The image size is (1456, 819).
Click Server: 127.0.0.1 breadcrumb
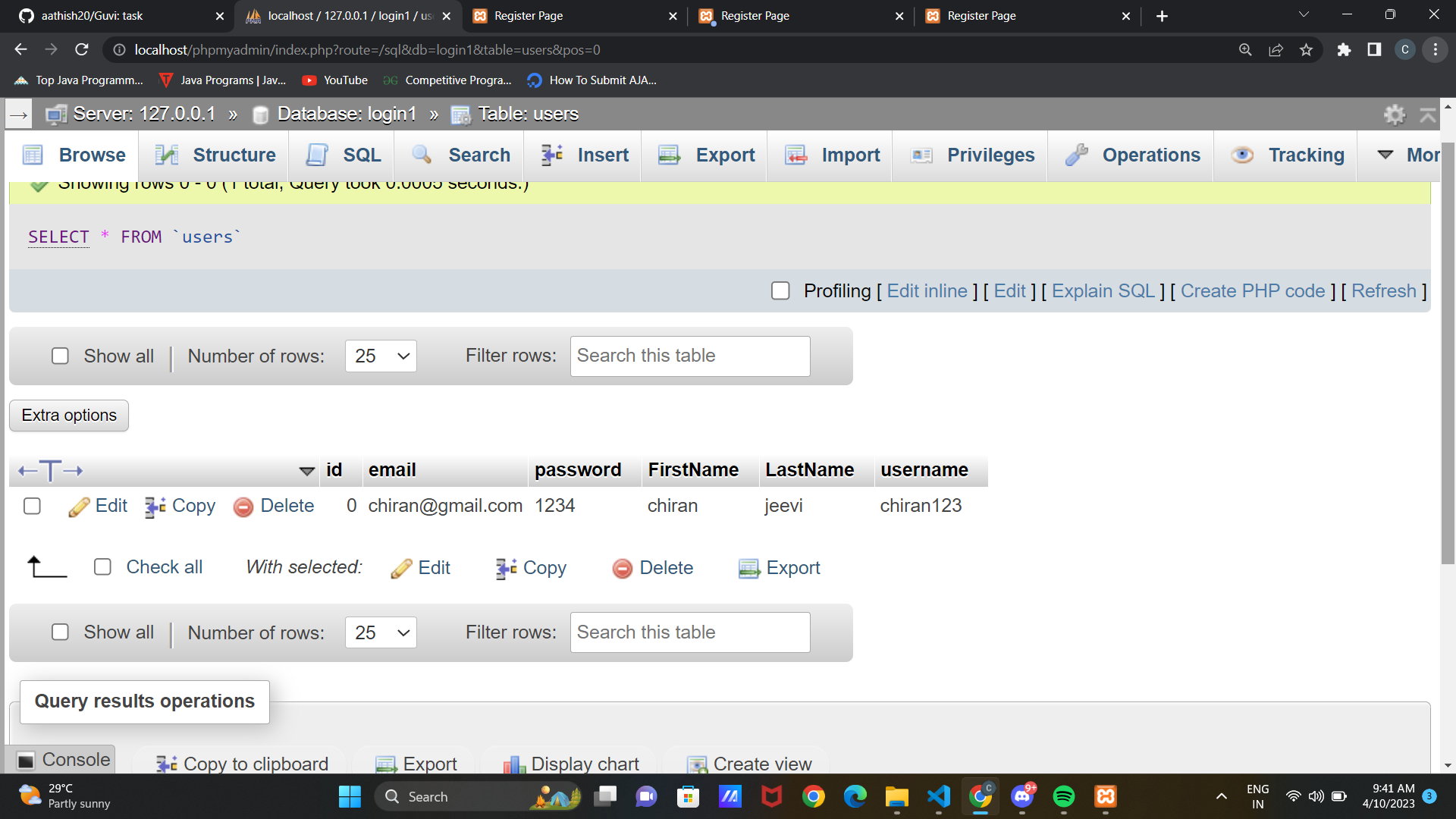[144, 115]
